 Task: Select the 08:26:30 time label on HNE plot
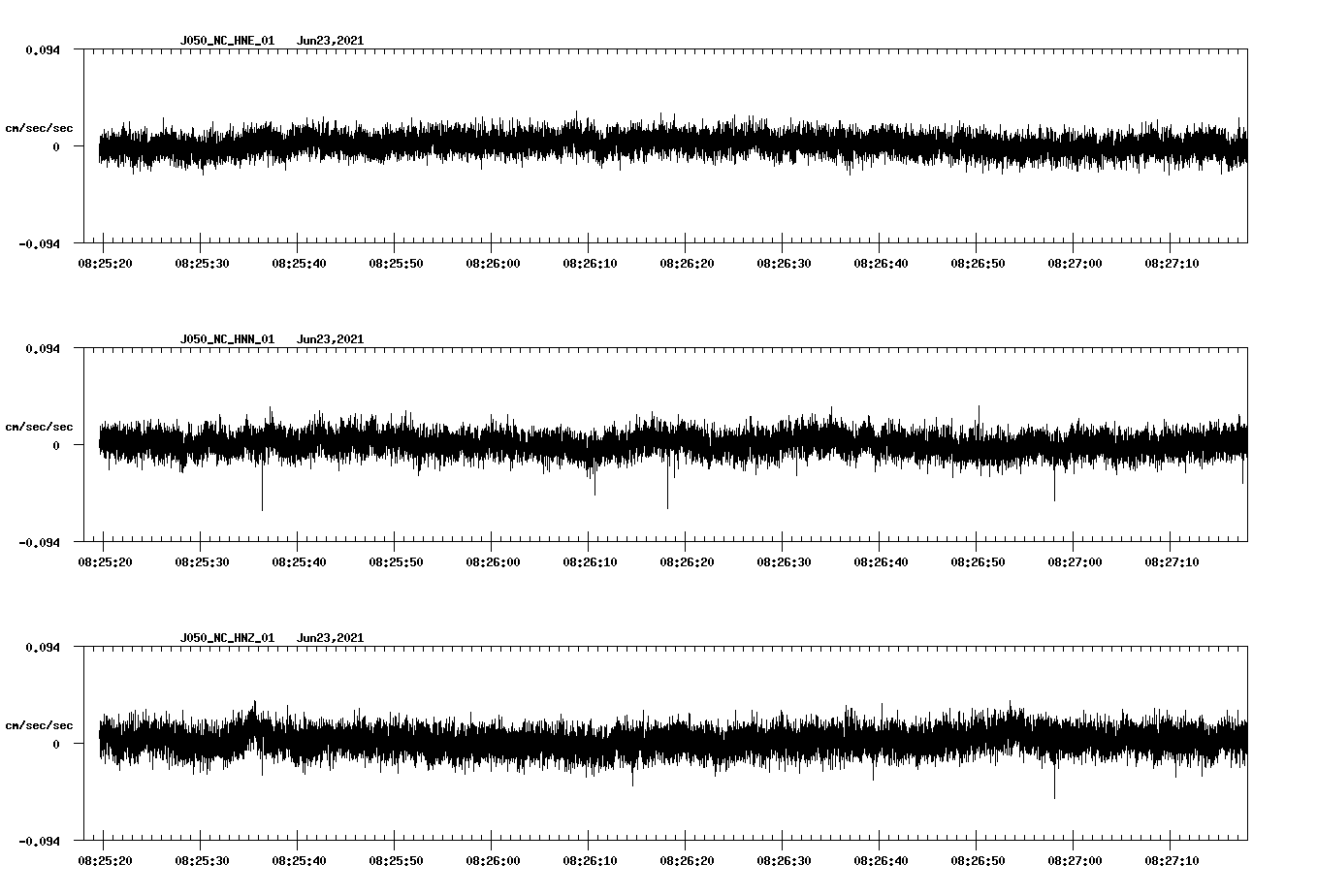click(784, 264)
